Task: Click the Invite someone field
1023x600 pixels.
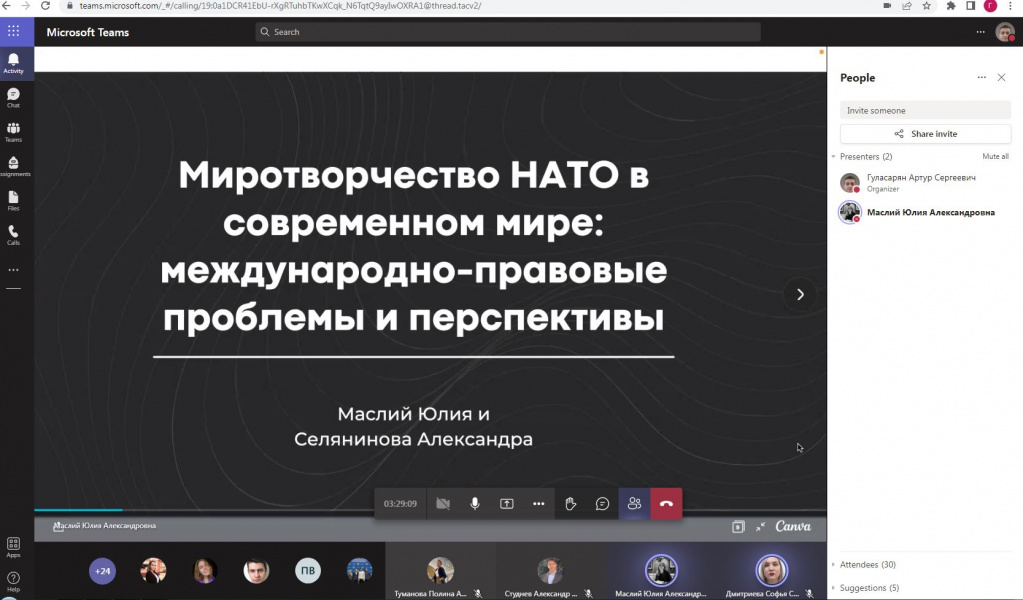Action: 925,110
